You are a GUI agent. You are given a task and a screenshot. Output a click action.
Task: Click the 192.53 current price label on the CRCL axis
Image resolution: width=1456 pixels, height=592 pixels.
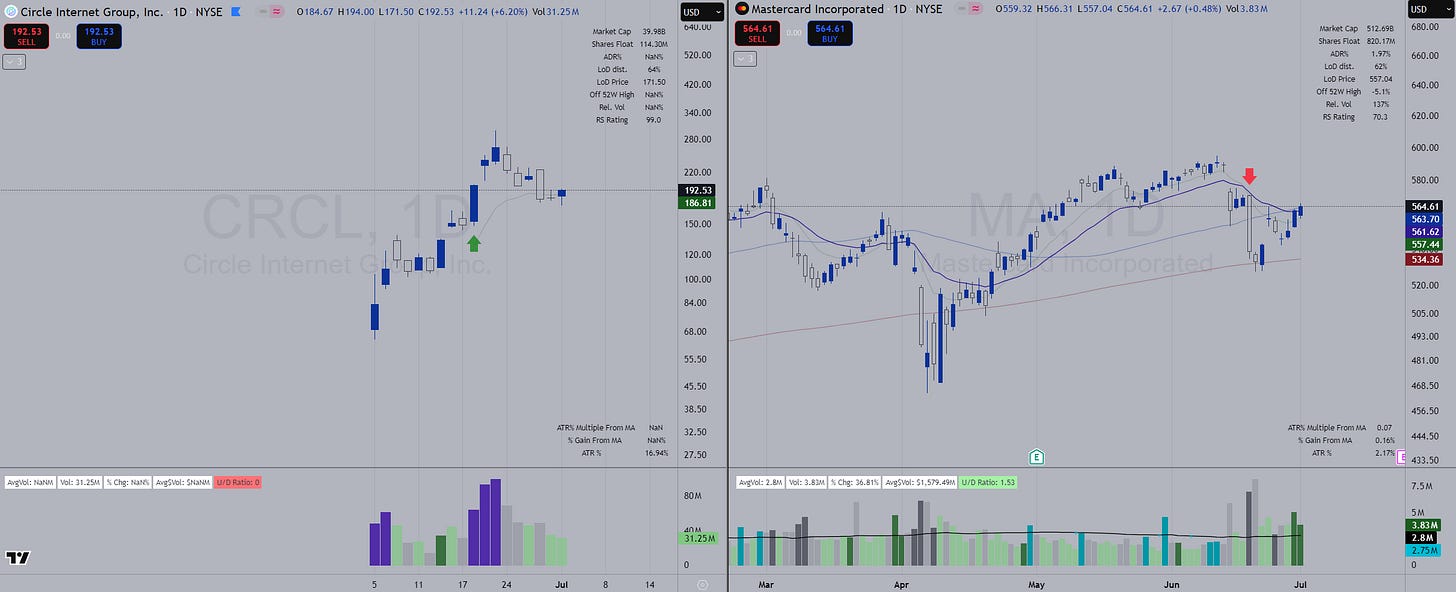[695, 190]
